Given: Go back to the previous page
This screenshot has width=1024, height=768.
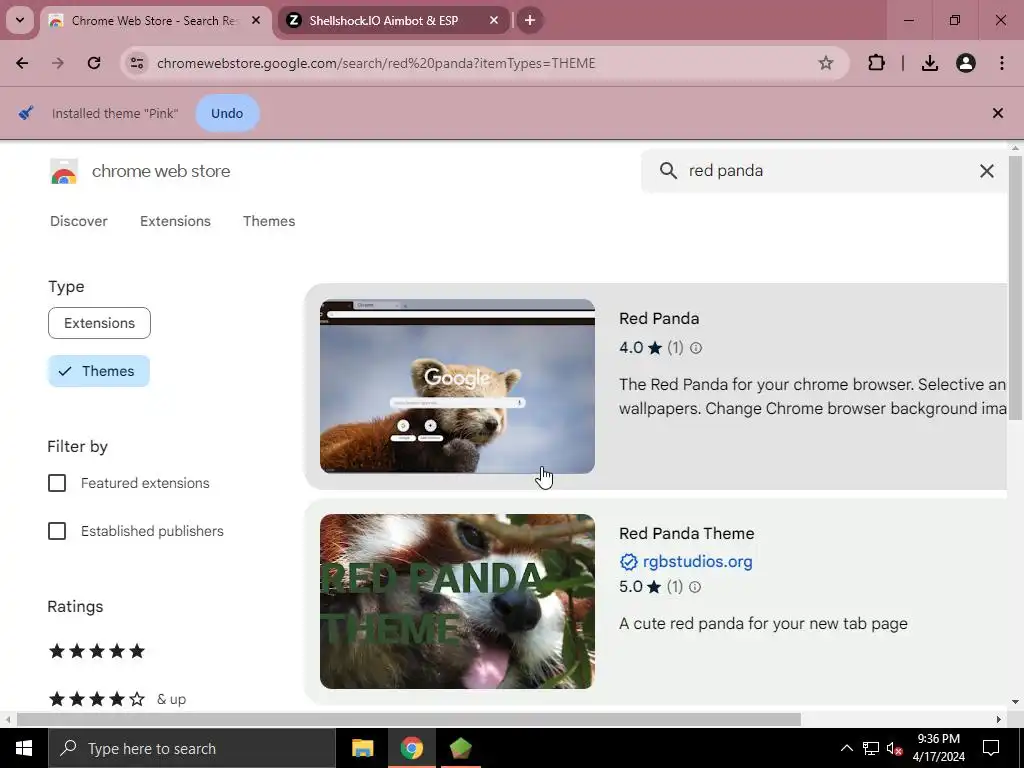Looking at the screenshot, I should point(22,63).
